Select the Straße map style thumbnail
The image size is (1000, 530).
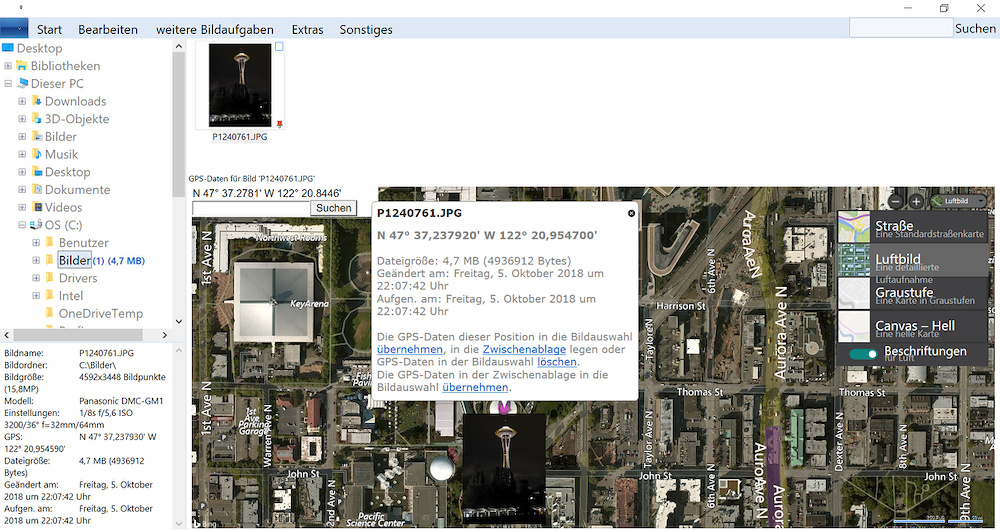click(x=854, y=227)
